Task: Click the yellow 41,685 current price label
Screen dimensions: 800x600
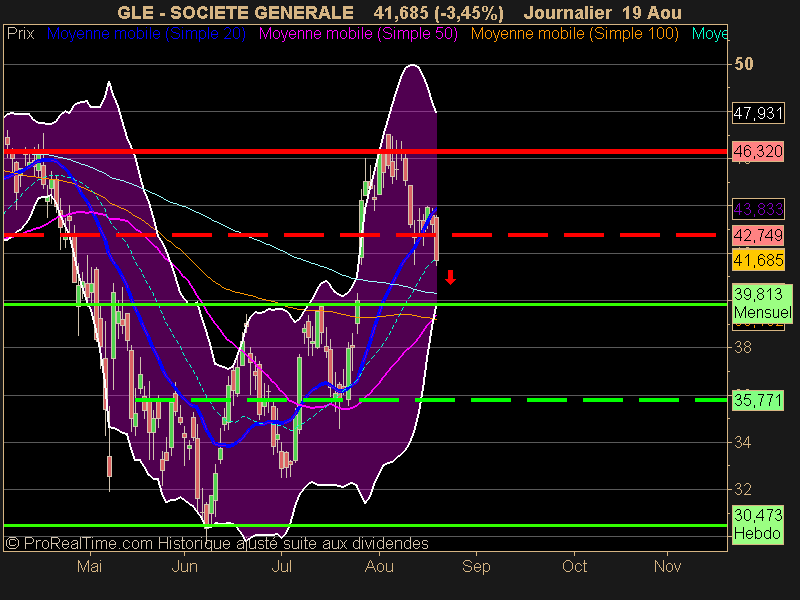Action: tap(758, 260)
